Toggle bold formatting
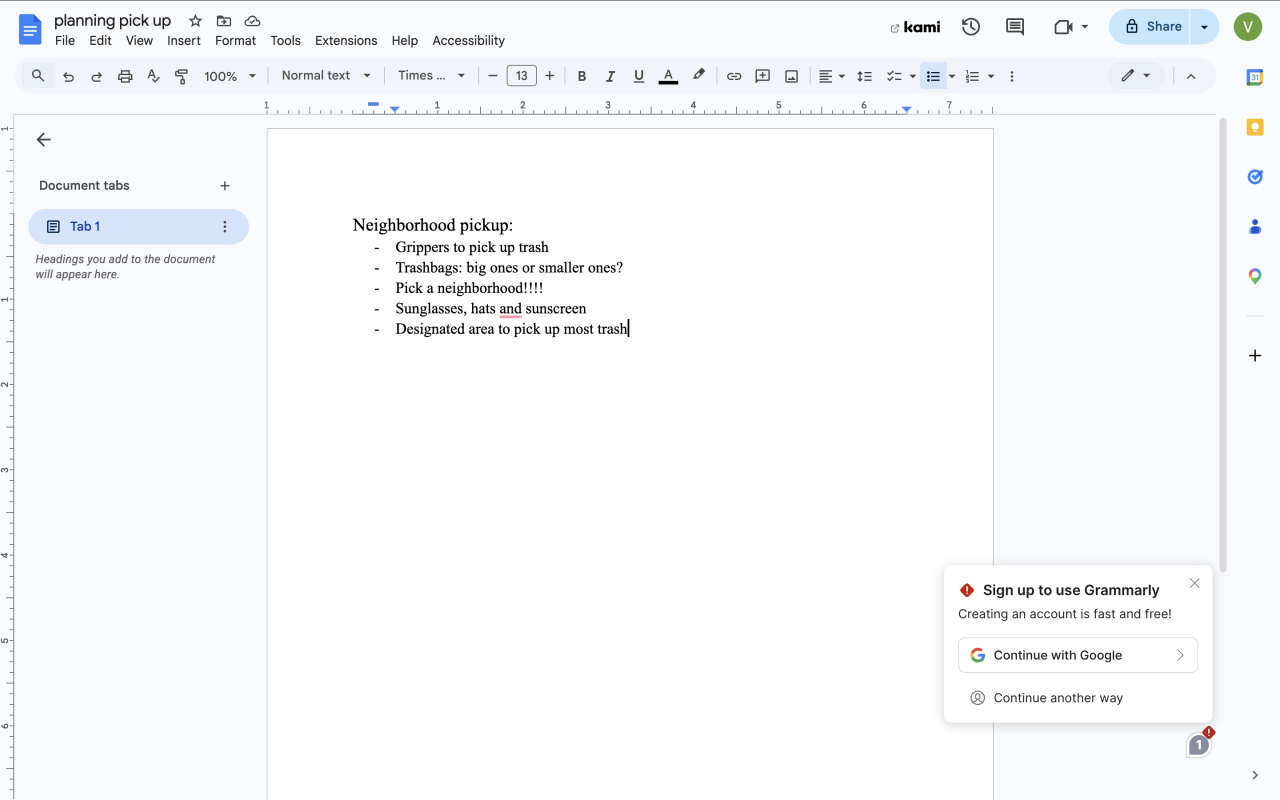 [x=581, y=76]
